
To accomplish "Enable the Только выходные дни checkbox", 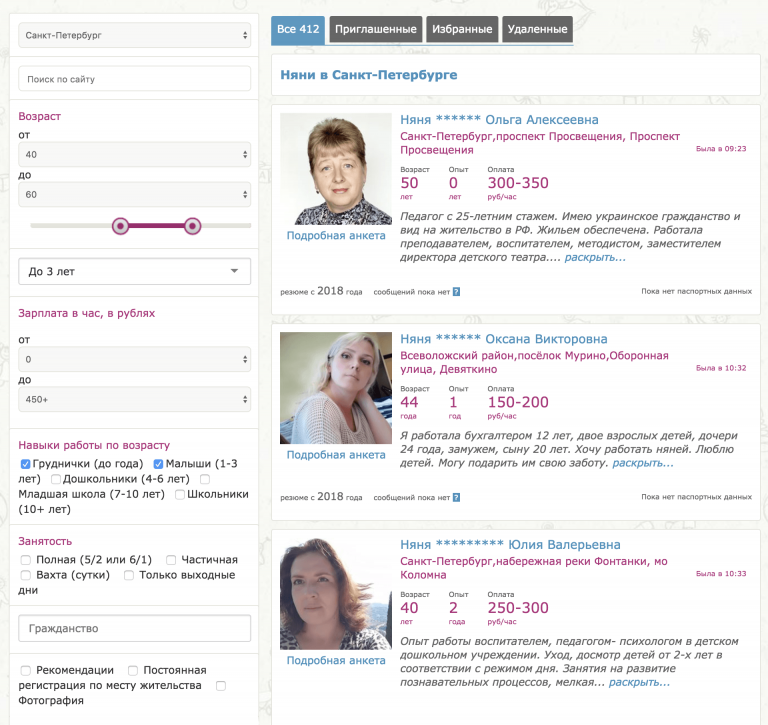I will click(129, 575).
